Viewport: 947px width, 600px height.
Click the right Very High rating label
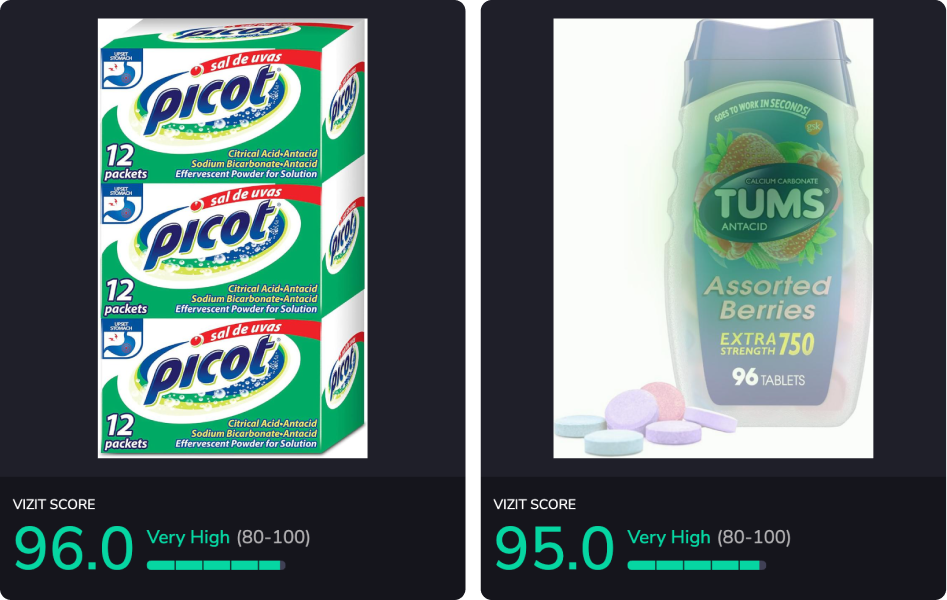click(669, 537)
